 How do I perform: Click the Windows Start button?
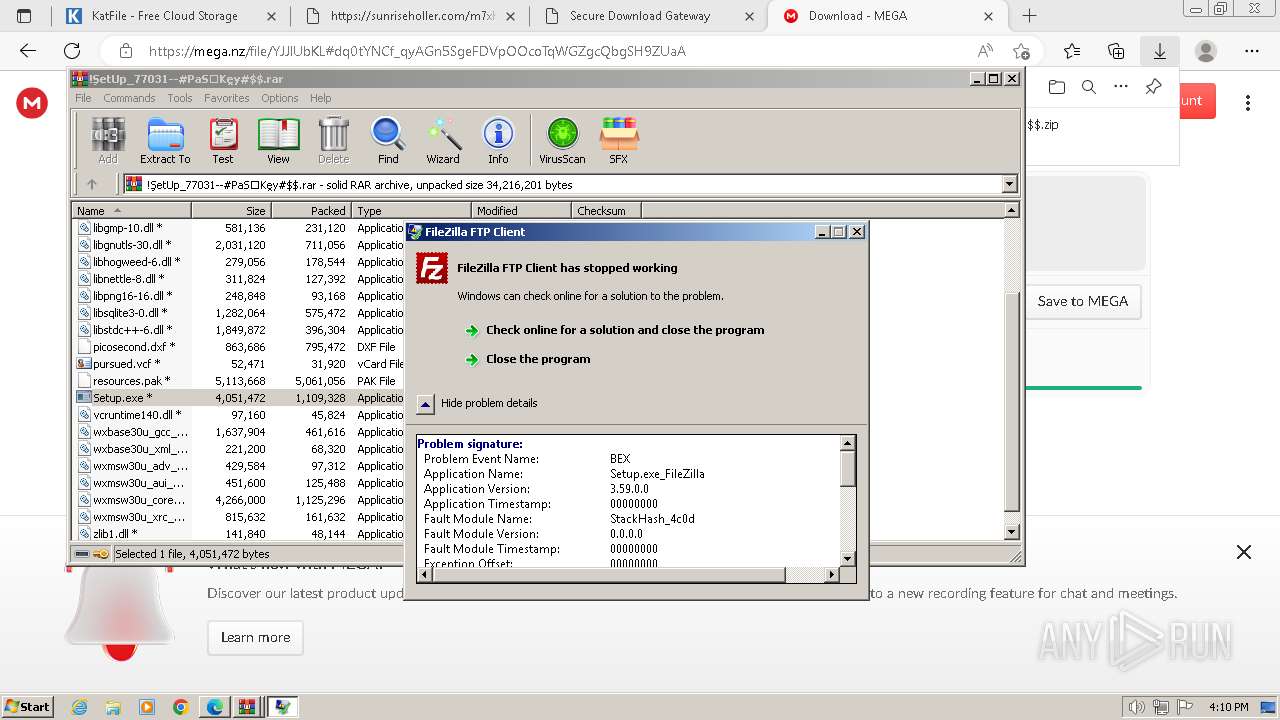pos(27,707)
